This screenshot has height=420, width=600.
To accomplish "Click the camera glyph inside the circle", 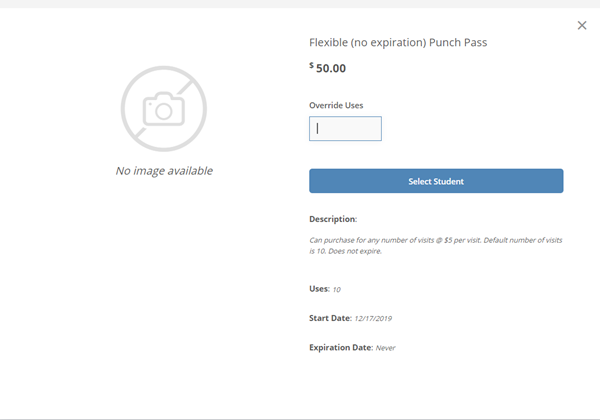I will click(x=164, y=109).
